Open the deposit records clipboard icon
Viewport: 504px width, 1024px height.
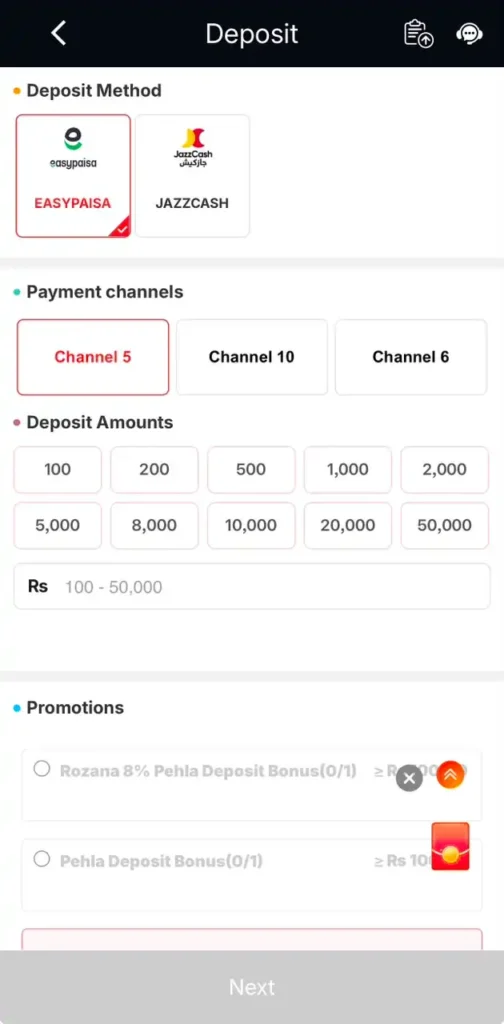(418, 33)
